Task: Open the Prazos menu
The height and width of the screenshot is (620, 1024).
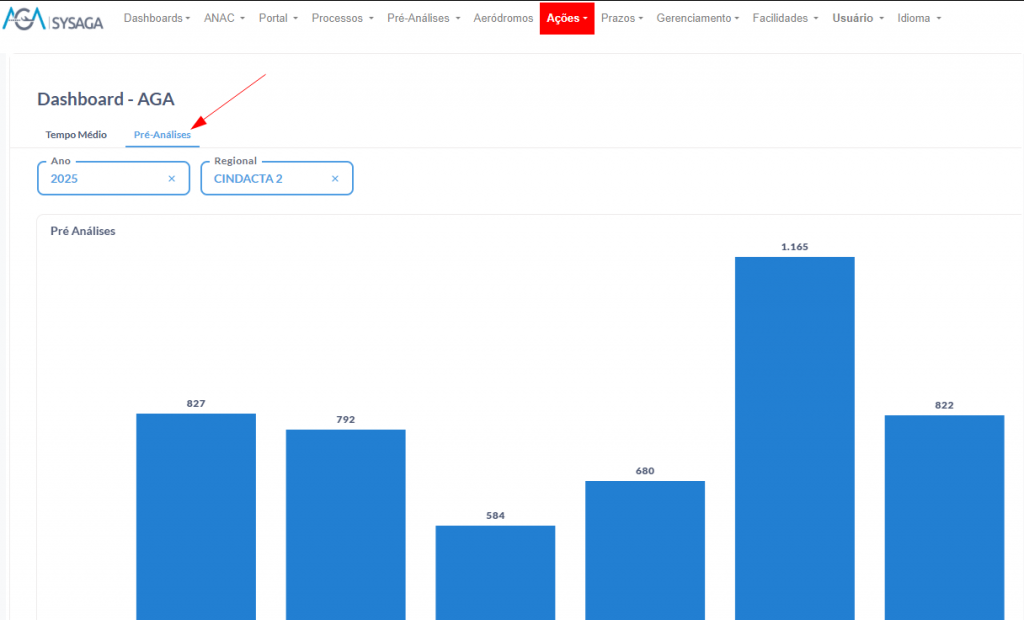Action: tap(622, 18)
